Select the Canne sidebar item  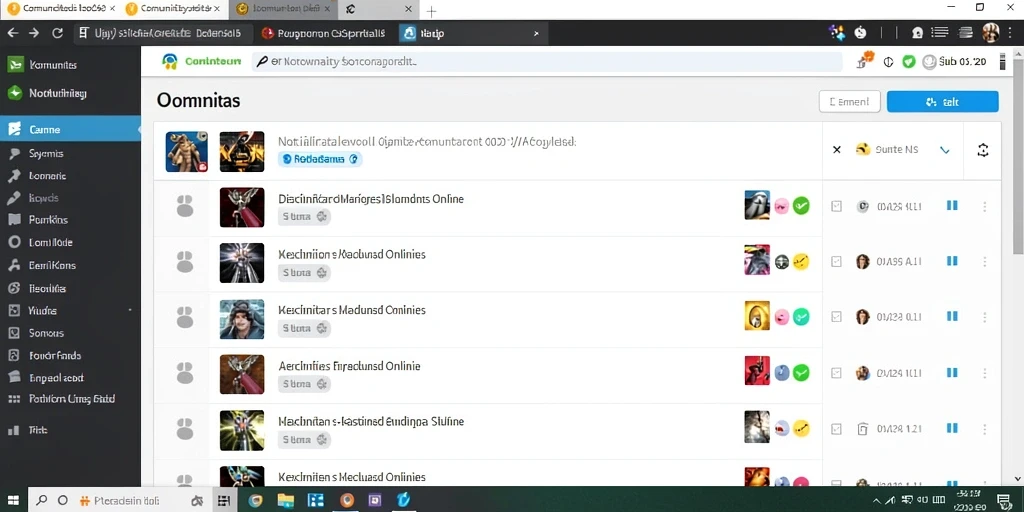70,129
